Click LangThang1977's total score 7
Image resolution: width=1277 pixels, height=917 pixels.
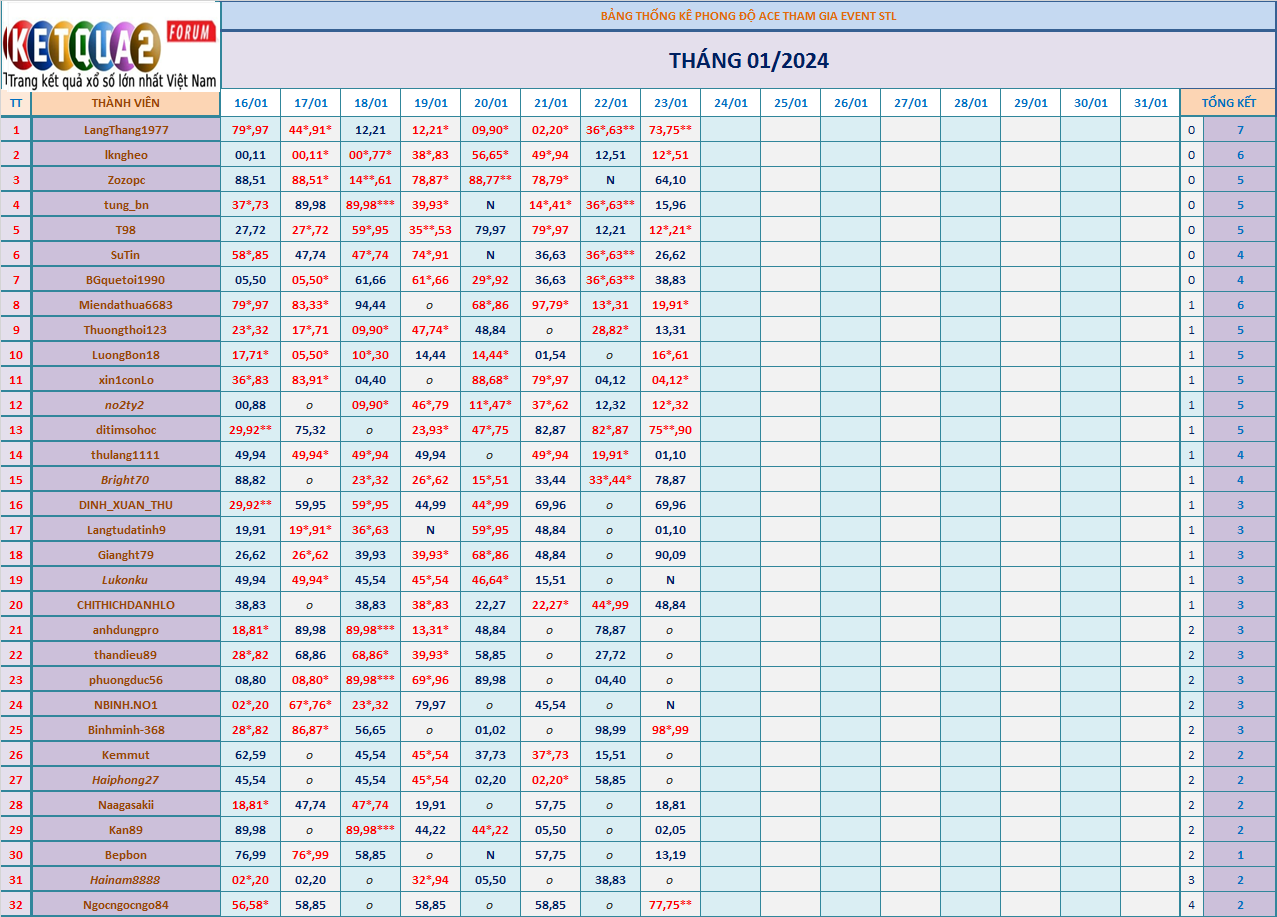[x=1240, y=130]
